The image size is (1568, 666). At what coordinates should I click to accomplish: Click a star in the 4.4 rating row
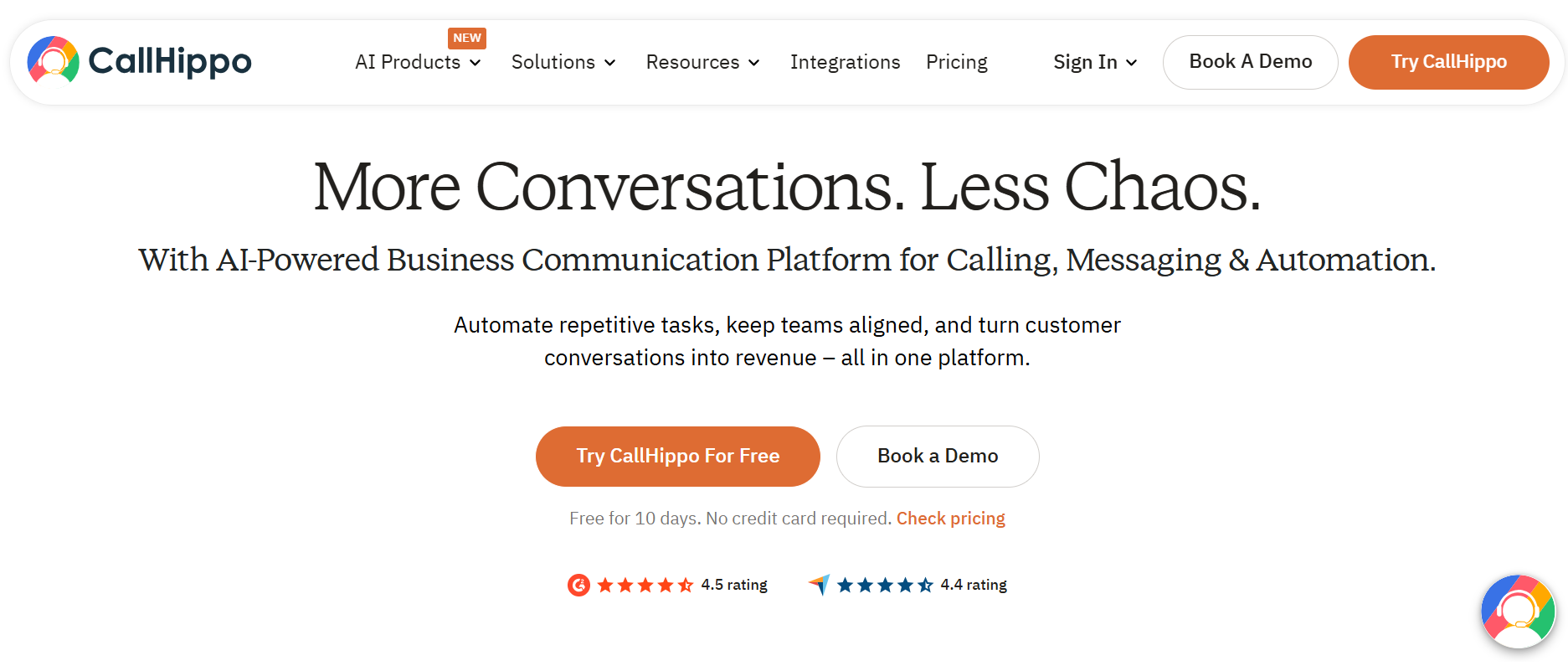pyautogui.click(x=884, y=585)
